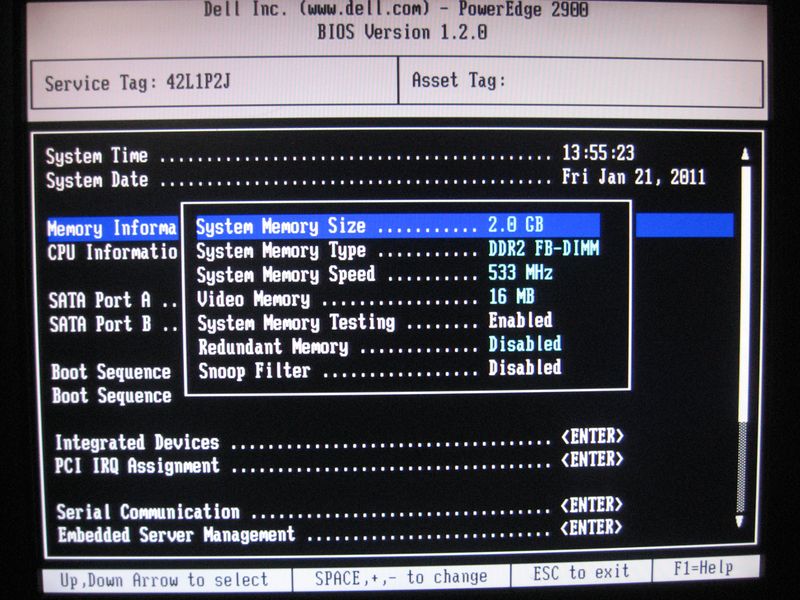The height and width of the screenshot is (600, 800).
Task: Click the BIOS Version 1.2.0 text
Action: click(x=402, y=33)
